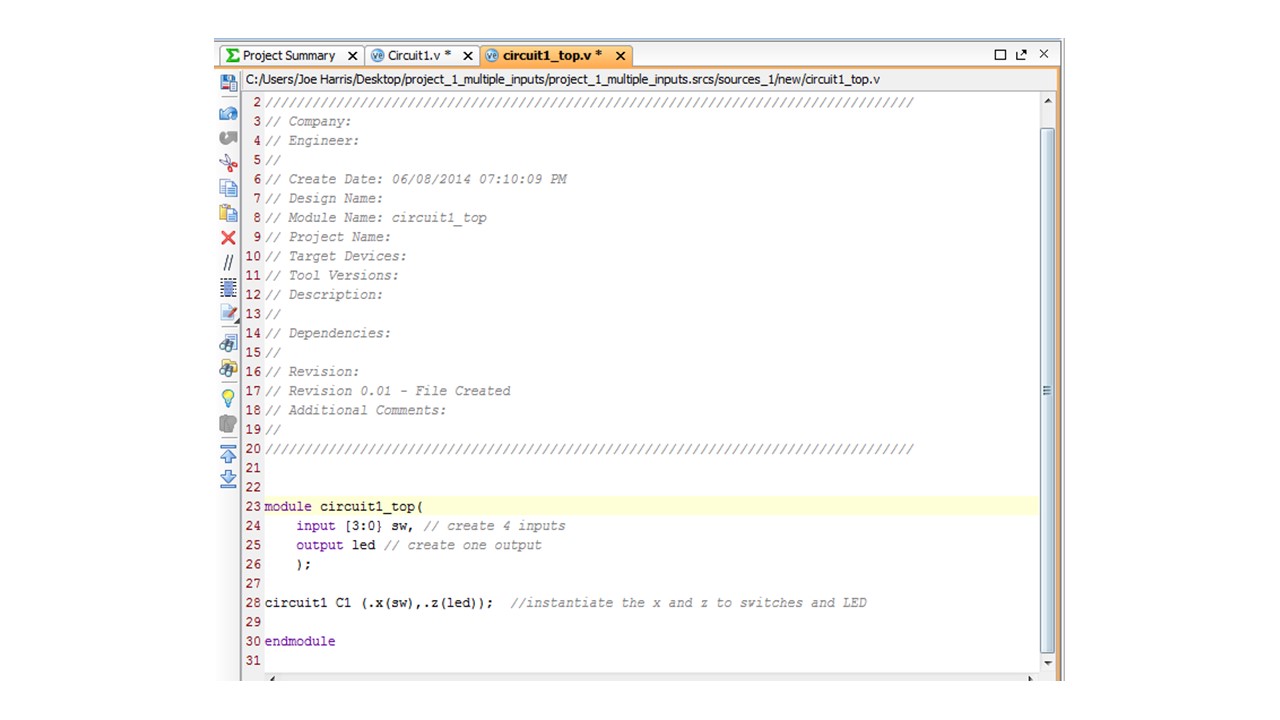This screenshot has width=1280, height=720.
Task: Click the horizontal scrollbar right arrow
Action: [1031, 678]
